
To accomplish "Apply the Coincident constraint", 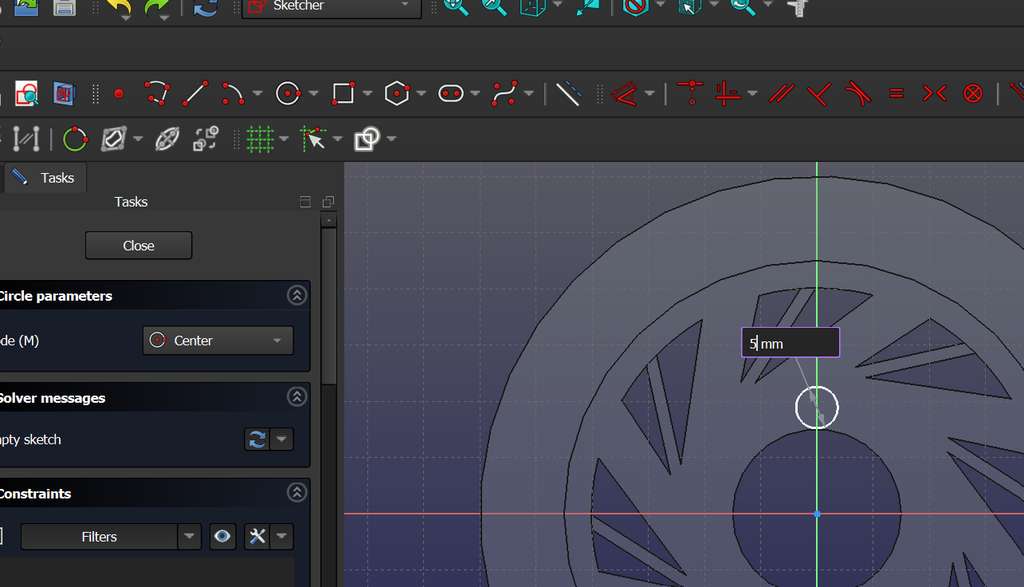I will tap(690, 93).
